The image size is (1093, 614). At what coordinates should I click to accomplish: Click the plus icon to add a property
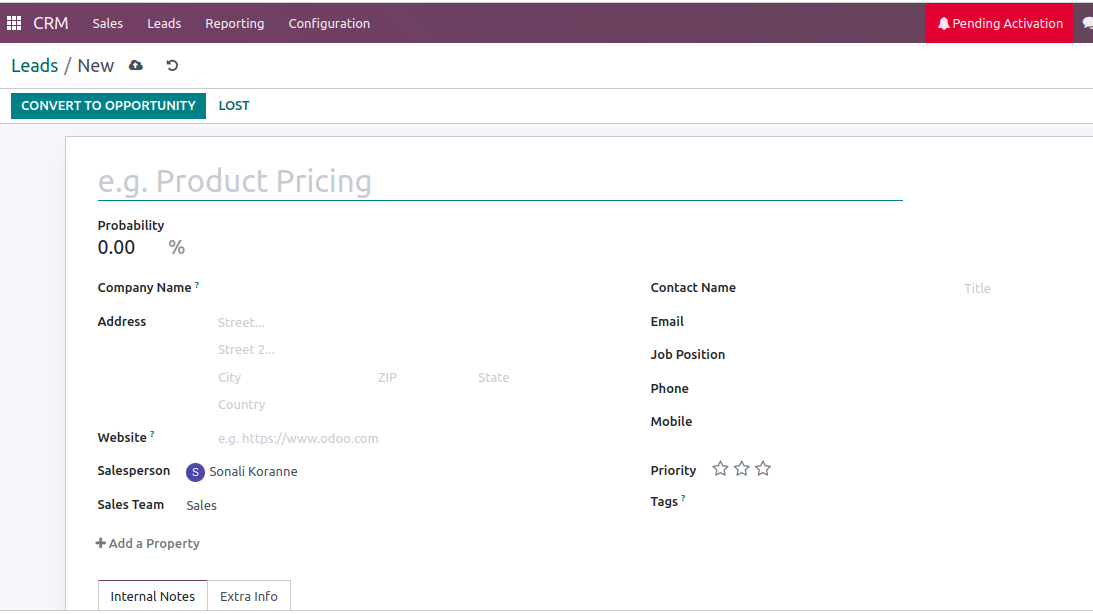click(x=100, y=543)
